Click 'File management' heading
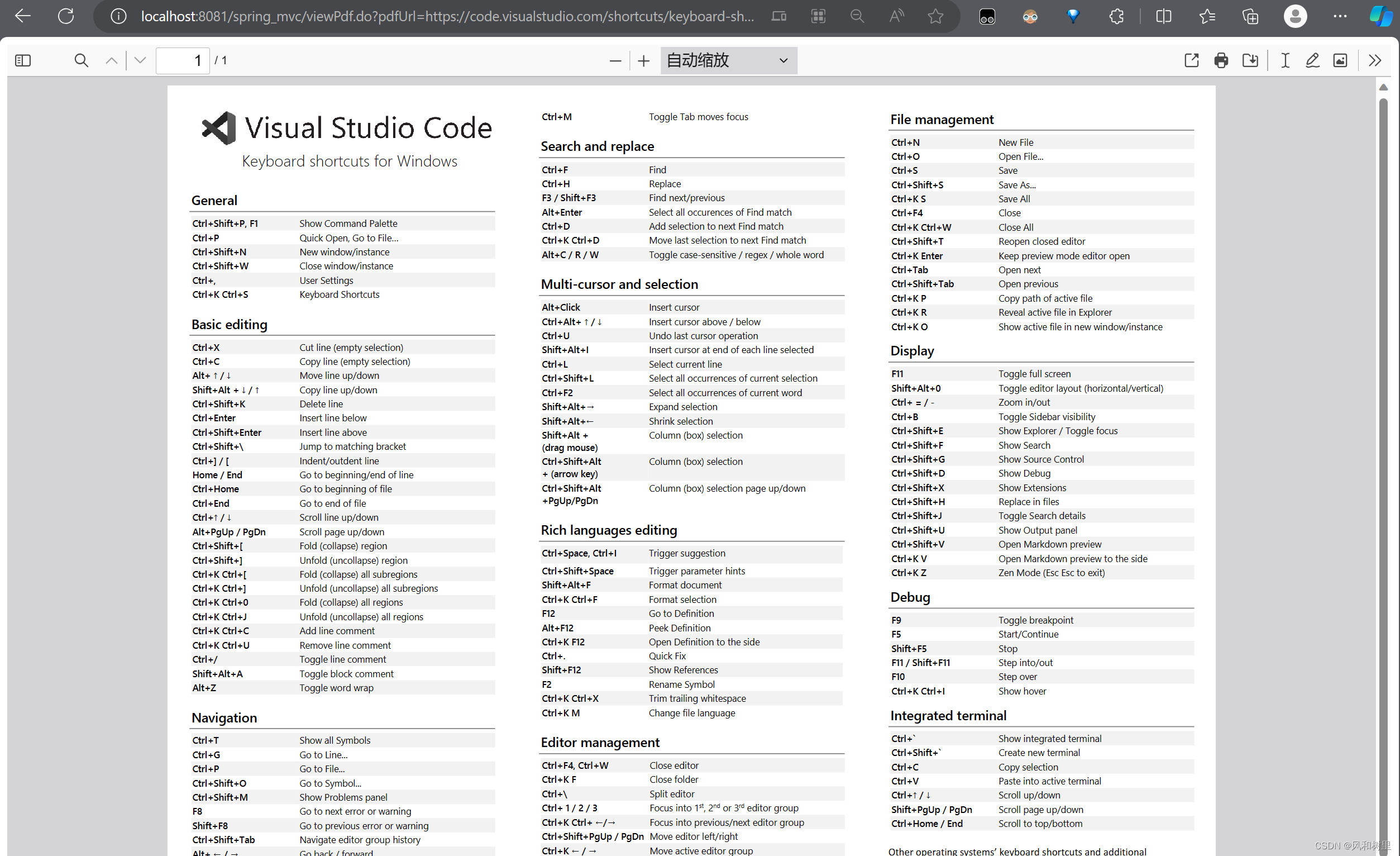The image size is (1400, 856). 942,119
